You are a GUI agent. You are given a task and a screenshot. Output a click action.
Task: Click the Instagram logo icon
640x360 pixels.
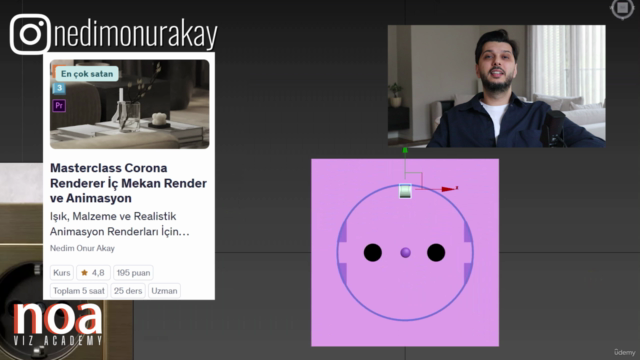[30, 34]
